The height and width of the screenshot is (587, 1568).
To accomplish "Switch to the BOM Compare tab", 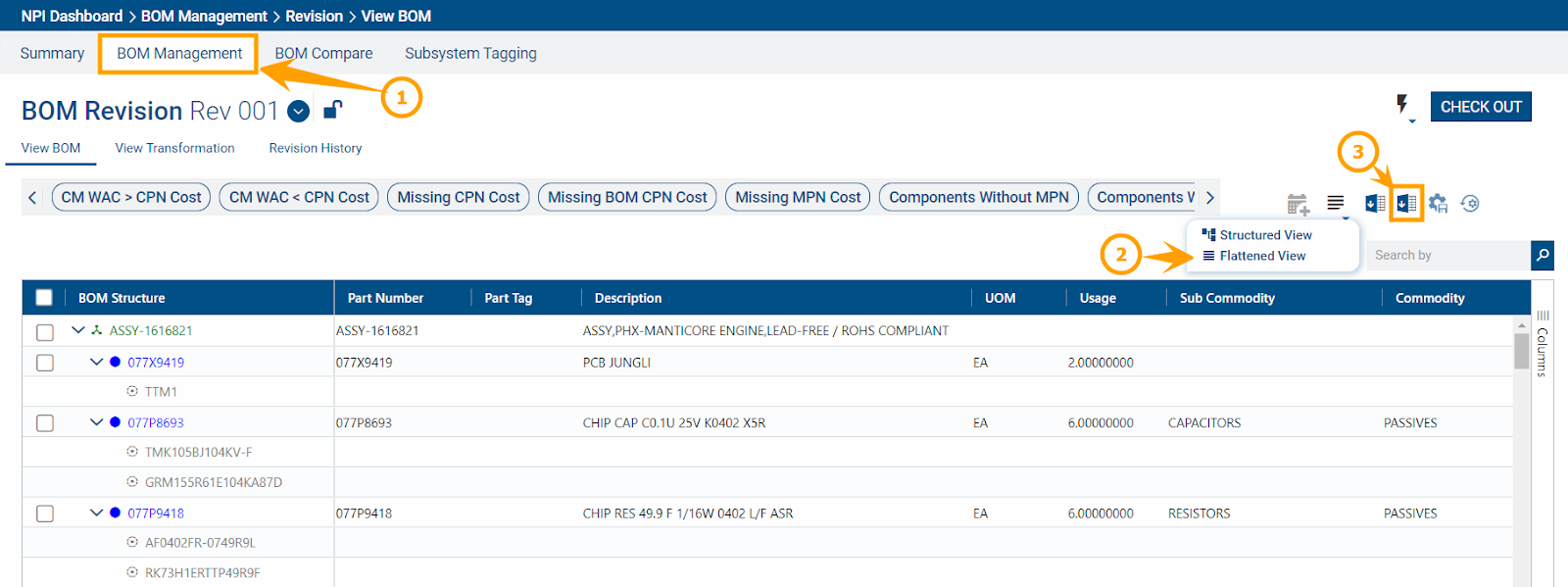I will click(323, 54).
